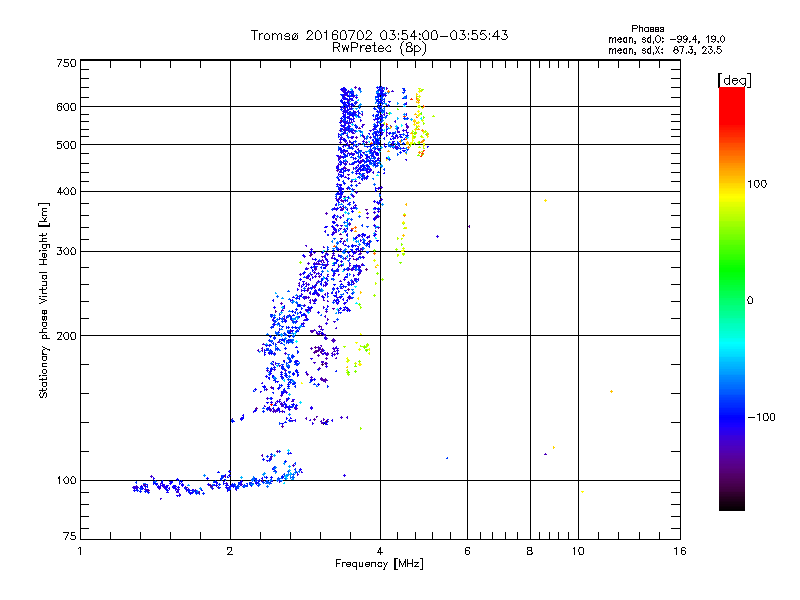The image size is (800, 600).
Task: Click the '[deg]' colorbar unit label
Action: click(x=734, y=80)
